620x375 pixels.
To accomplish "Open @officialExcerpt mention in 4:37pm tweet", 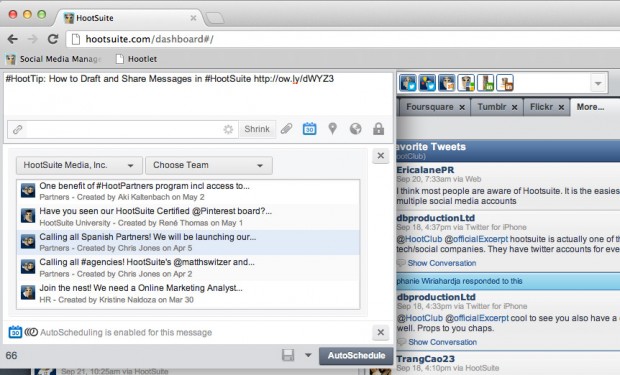I will pos(476,239).
